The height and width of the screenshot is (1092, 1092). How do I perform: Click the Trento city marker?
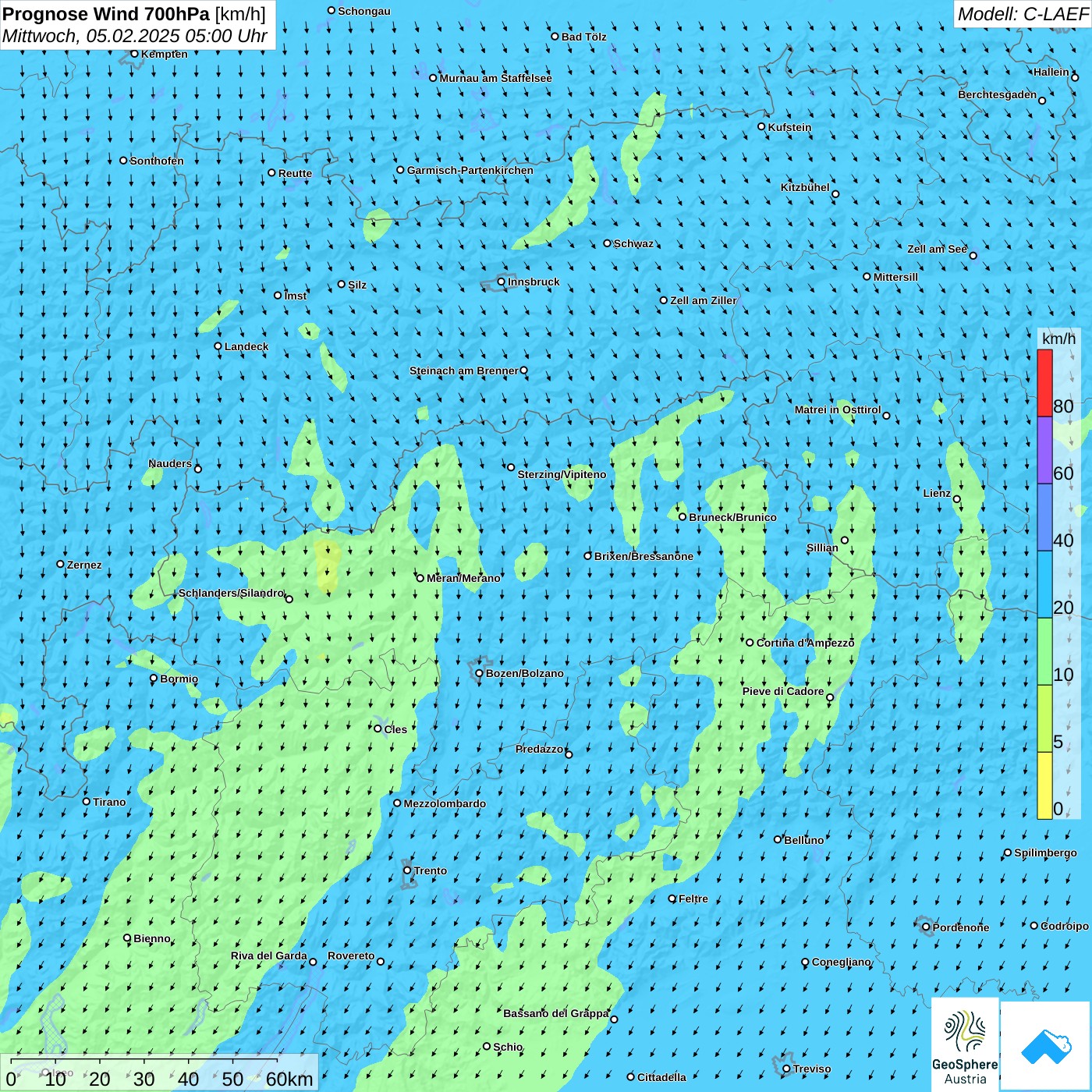(x=407, y=870)
